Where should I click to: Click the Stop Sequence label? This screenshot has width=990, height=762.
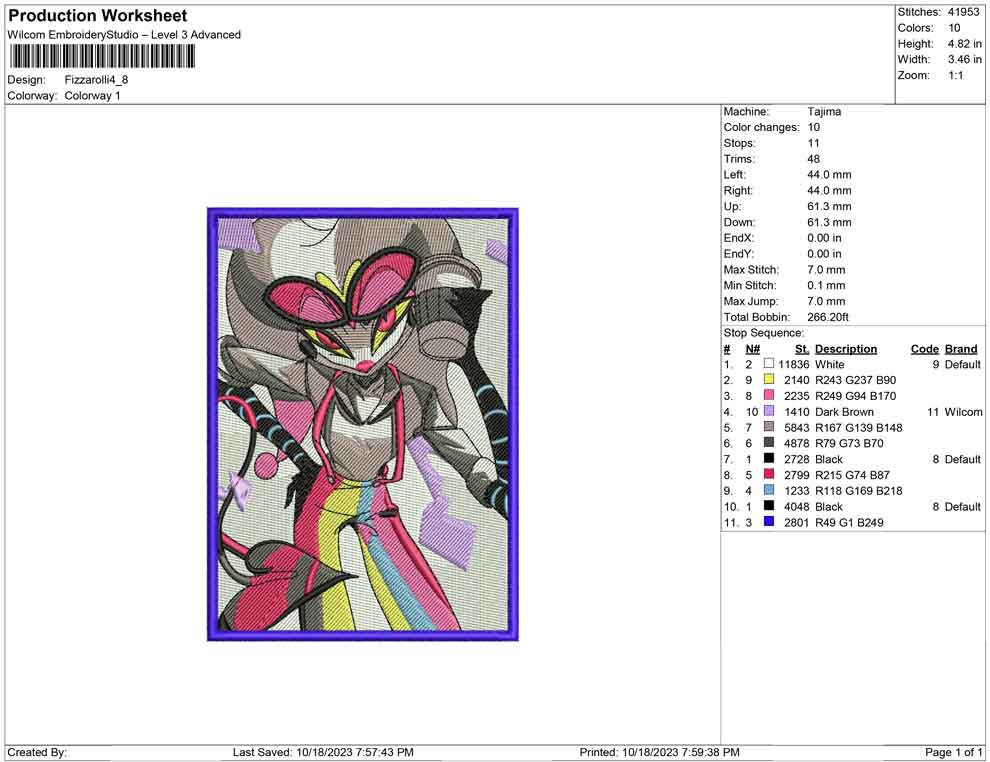pos(763,333)
